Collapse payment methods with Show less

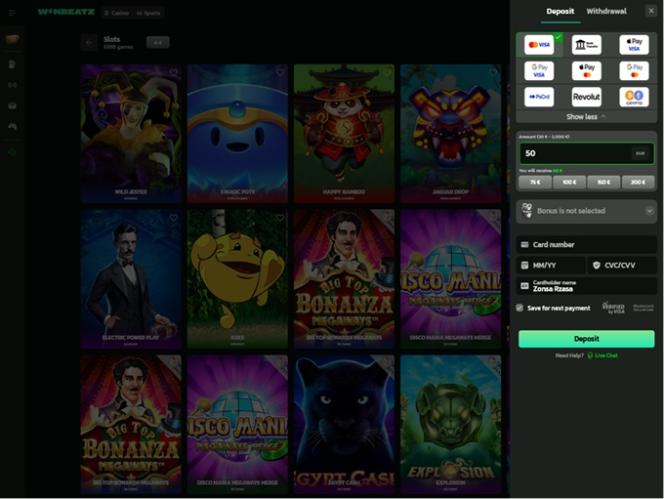tap(586, 117)
